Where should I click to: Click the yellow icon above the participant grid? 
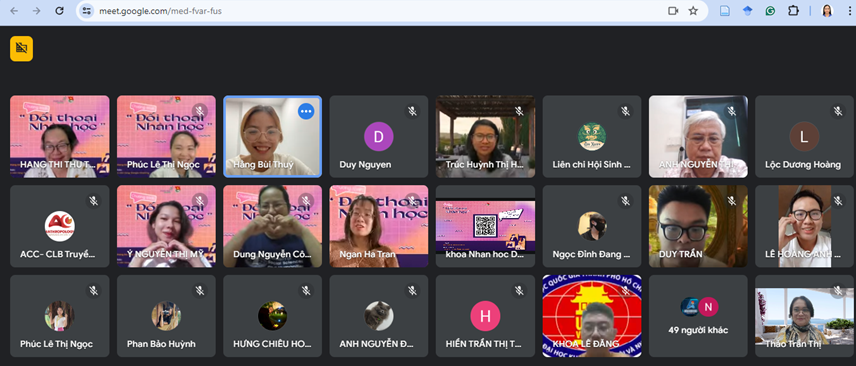21,49
